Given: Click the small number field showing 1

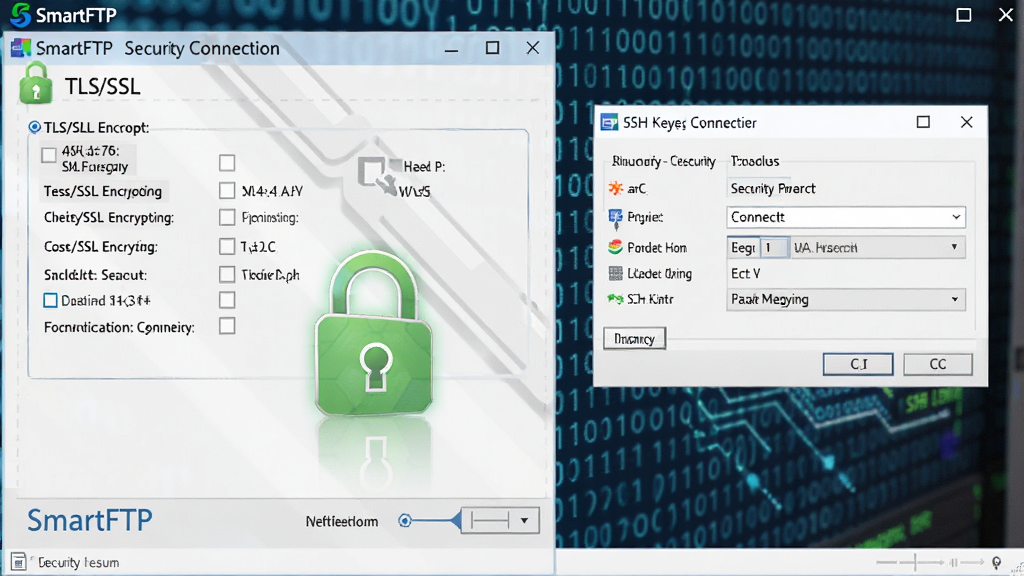Looking at the screenshot, I should coord(774,248).
